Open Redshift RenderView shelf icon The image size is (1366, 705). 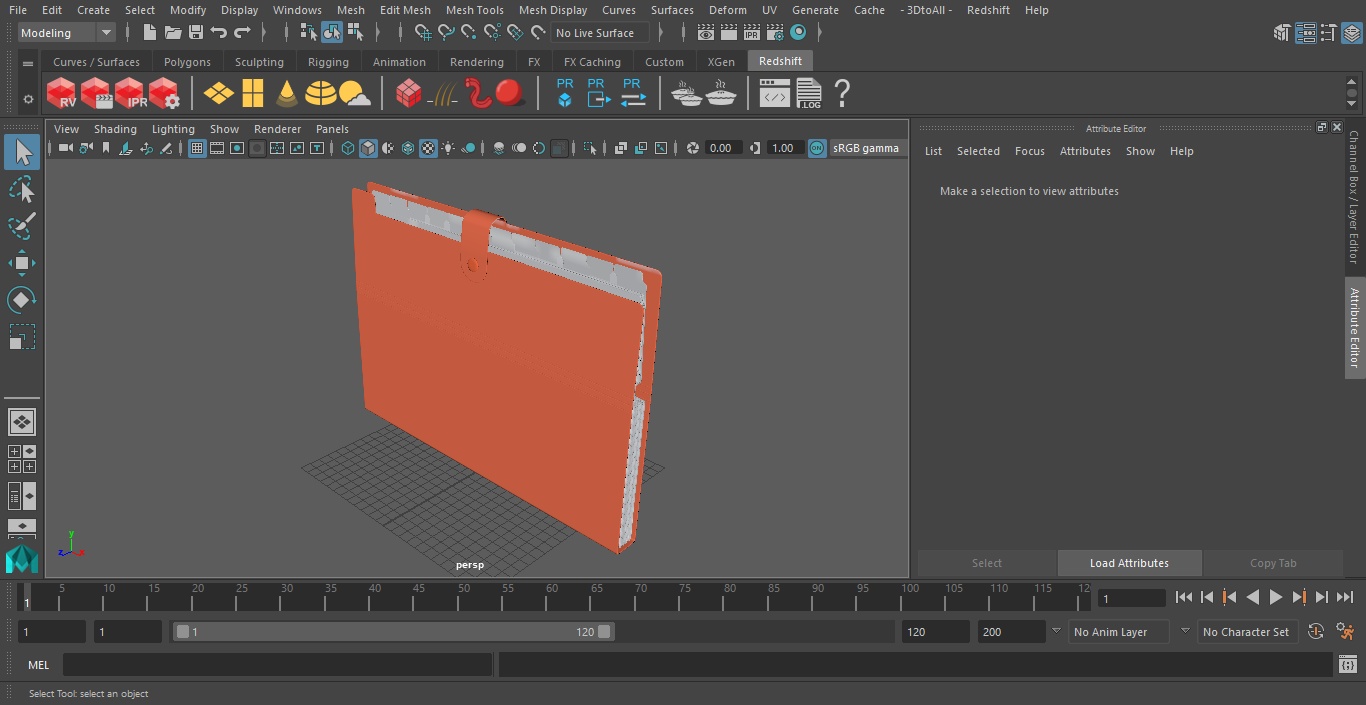coord(61,94)
